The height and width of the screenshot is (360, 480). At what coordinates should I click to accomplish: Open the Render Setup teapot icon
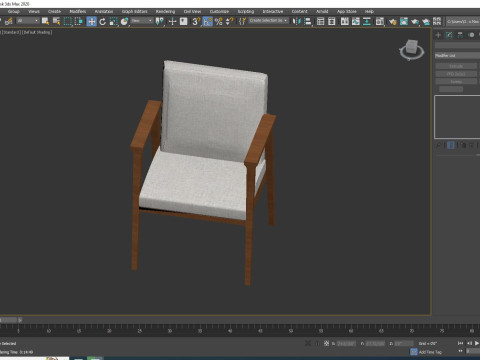pos(393,21)
